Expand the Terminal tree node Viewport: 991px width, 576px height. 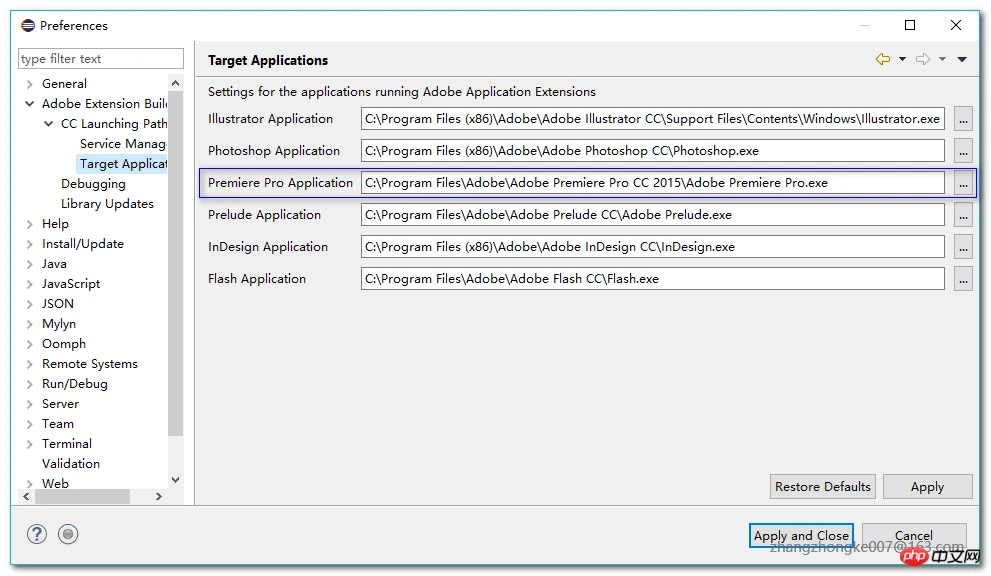29,444
